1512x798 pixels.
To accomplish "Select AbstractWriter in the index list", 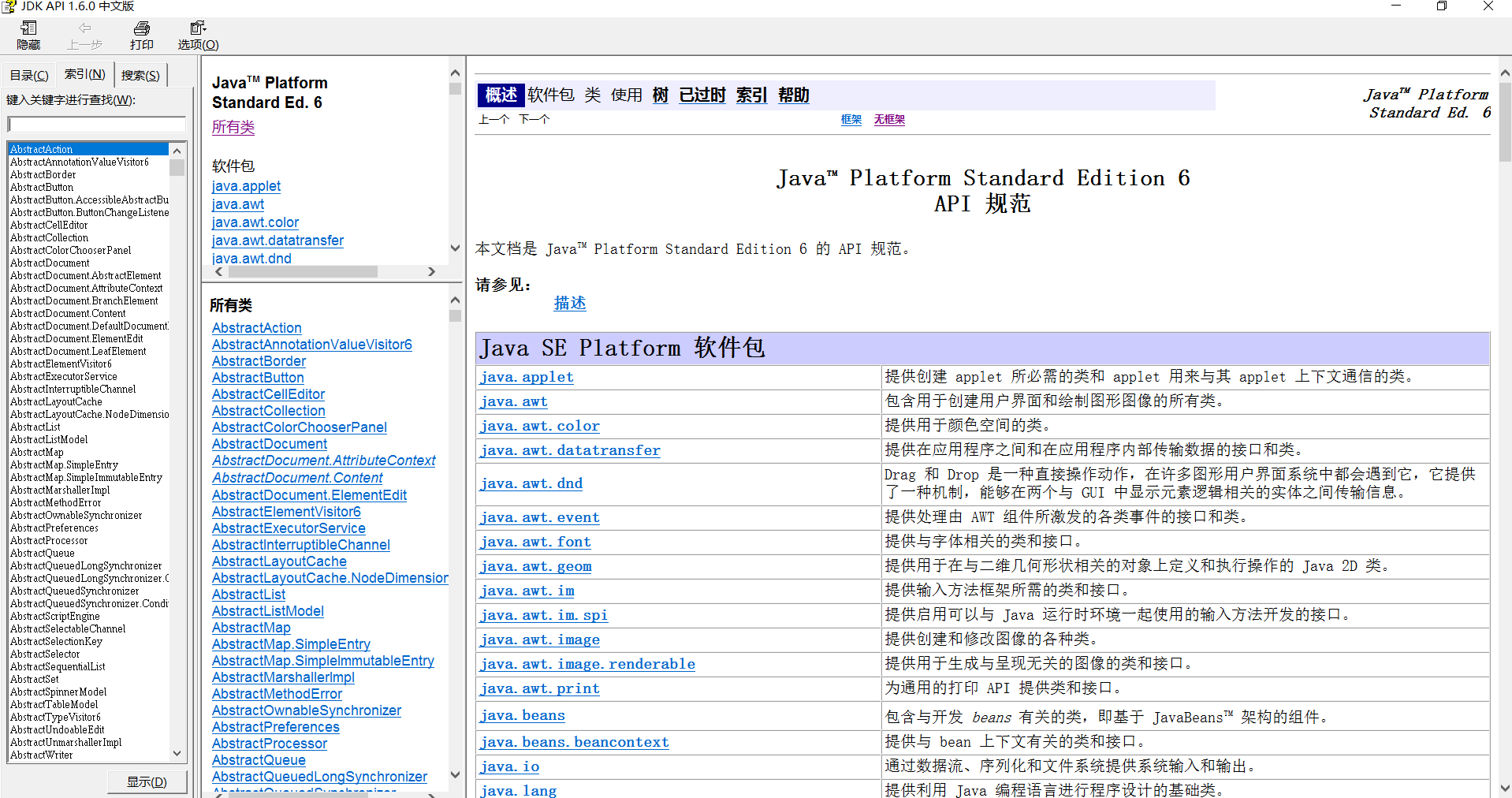I will click(41, 755).
